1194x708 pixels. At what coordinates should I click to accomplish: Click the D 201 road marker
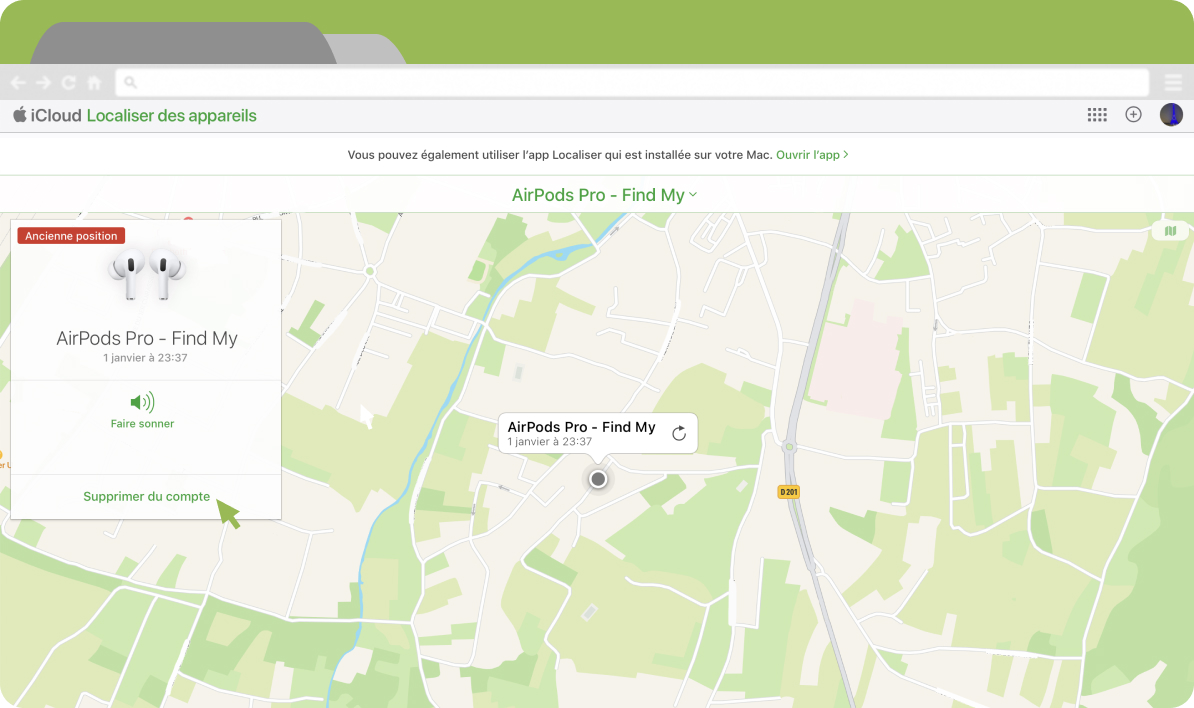(788, 492)
